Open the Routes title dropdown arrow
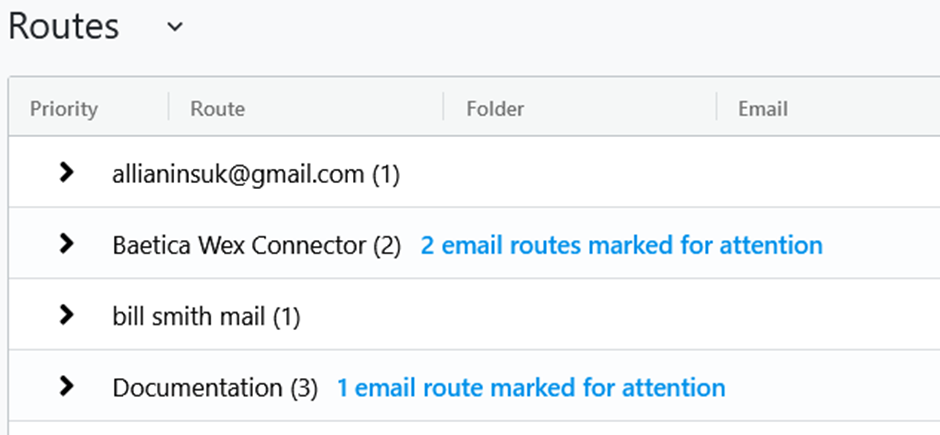 175,28
